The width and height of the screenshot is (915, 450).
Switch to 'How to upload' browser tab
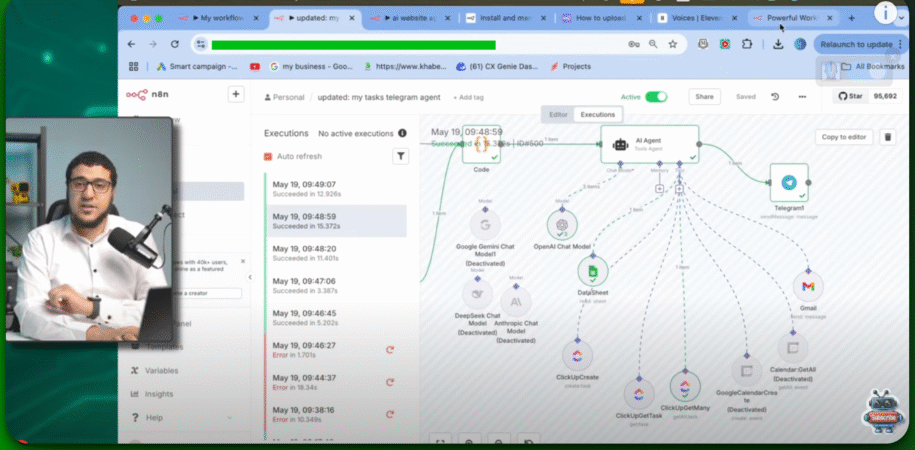click(600, 18)
